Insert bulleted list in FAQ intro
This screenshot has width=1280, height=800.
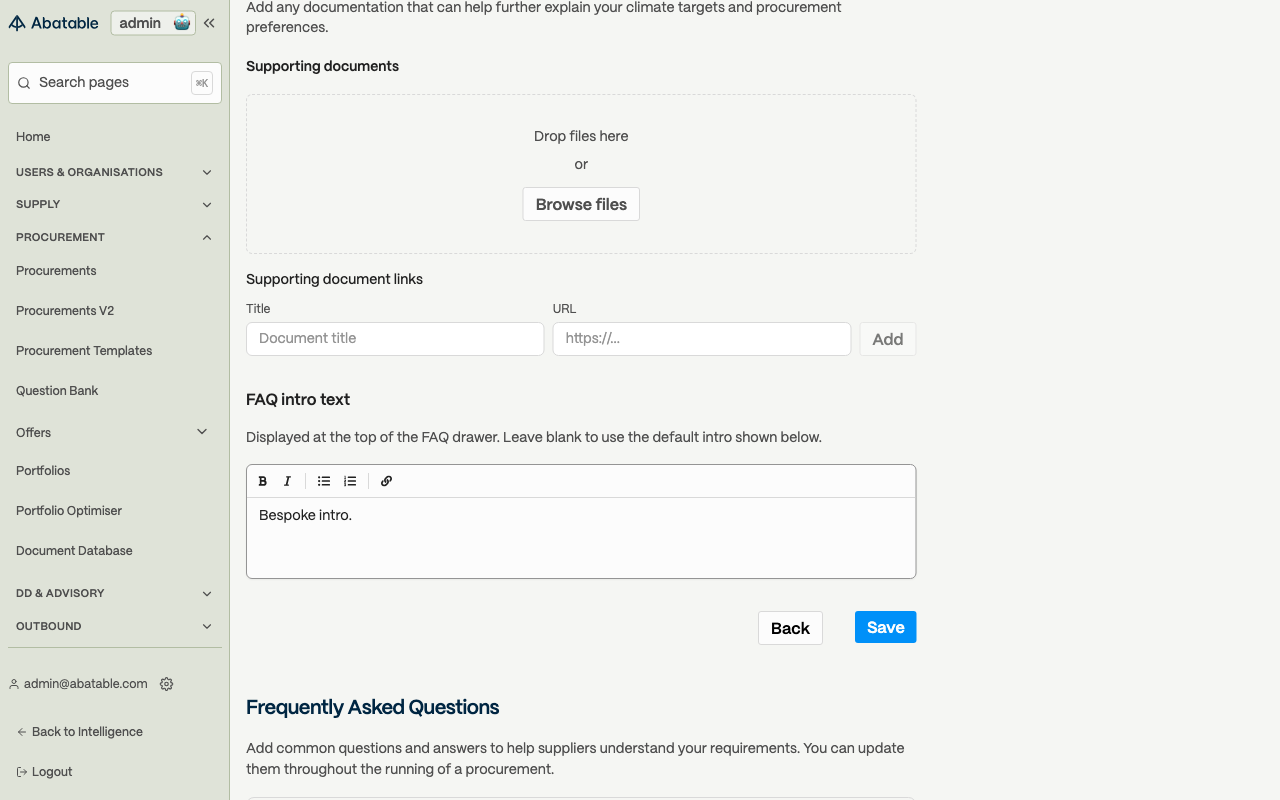(324, 481)
